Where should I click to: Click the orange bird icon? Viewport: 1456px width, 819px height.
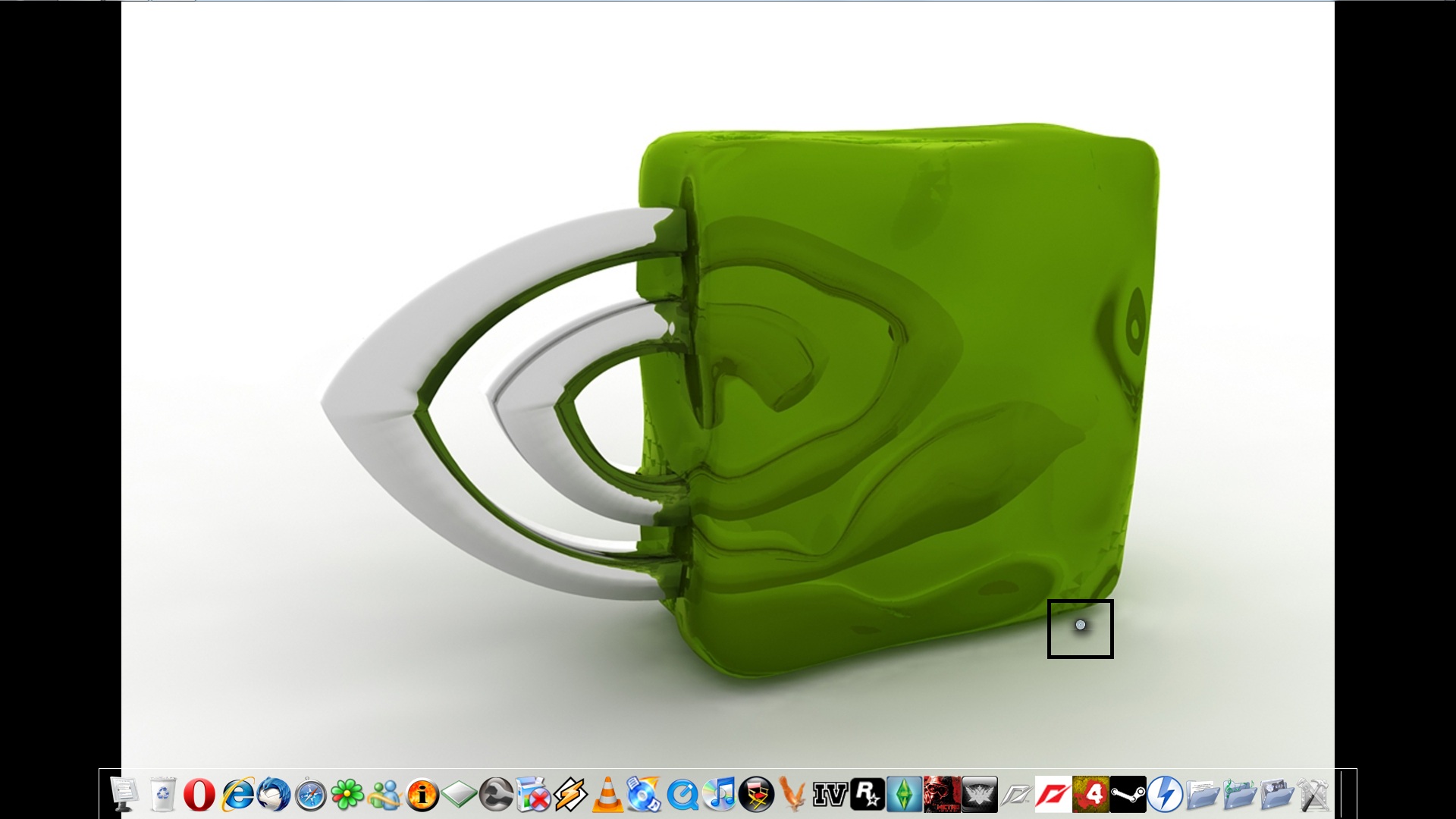click(793, 794)
